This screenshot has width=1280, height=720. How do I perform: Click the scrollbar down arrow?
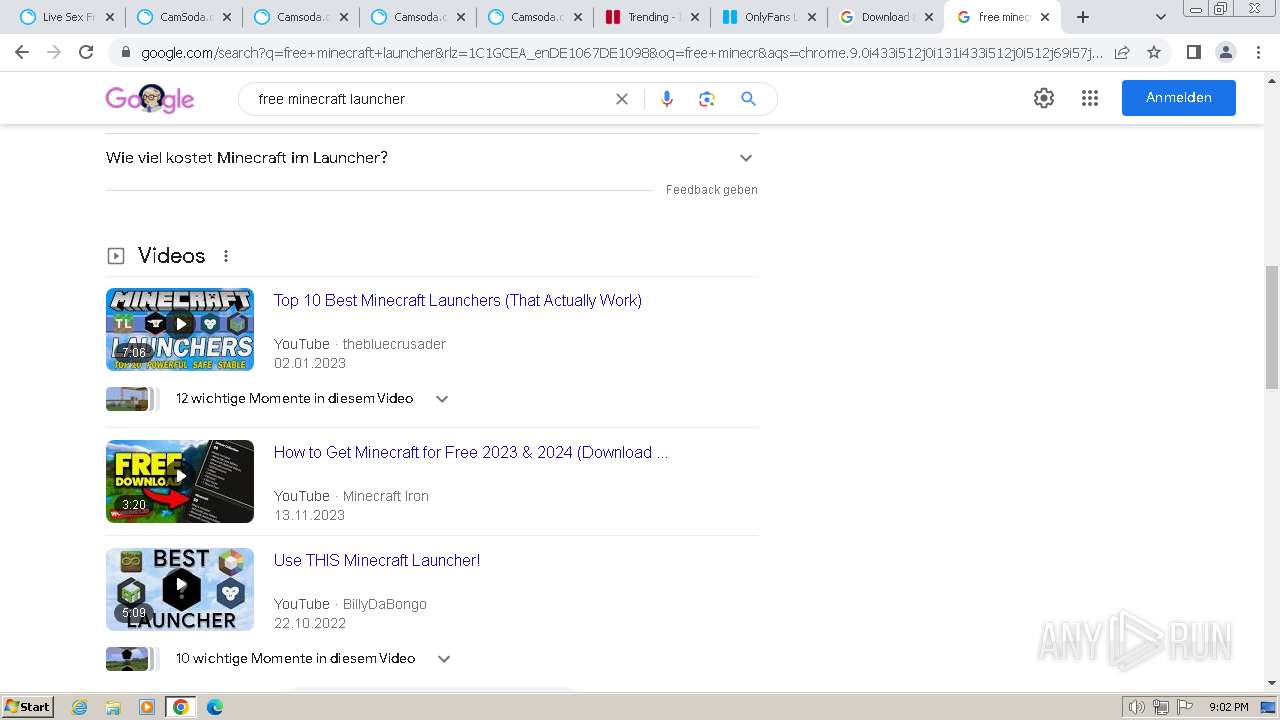1272,683
